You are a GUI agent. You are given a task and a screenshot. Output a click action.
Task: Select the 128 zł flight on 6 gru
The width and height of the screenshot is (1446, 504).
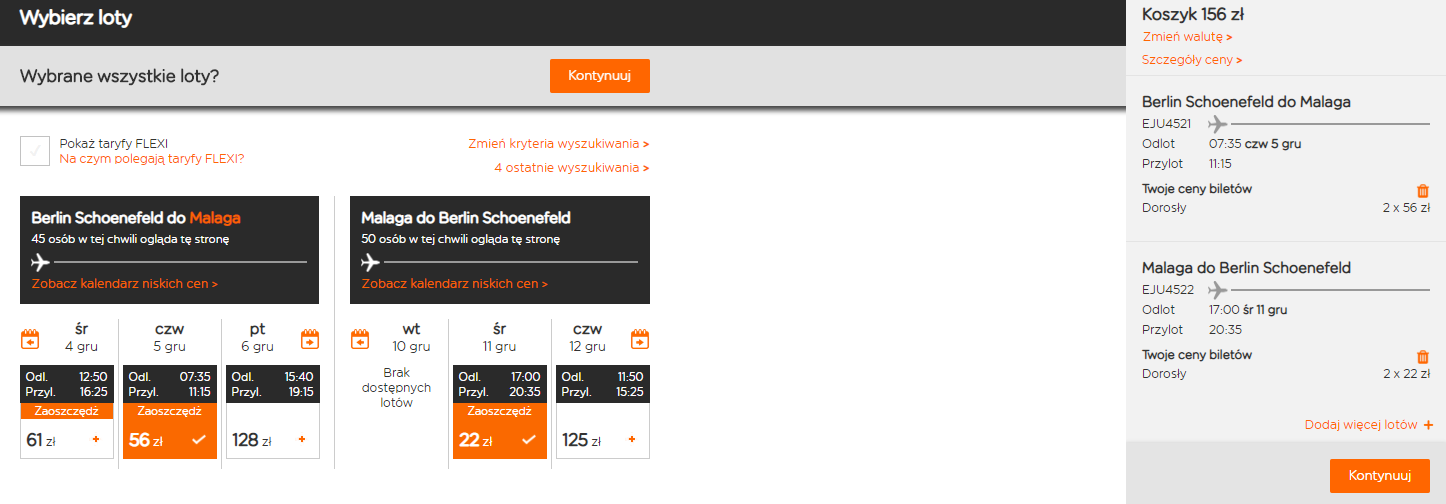click(x=273, y=412)
